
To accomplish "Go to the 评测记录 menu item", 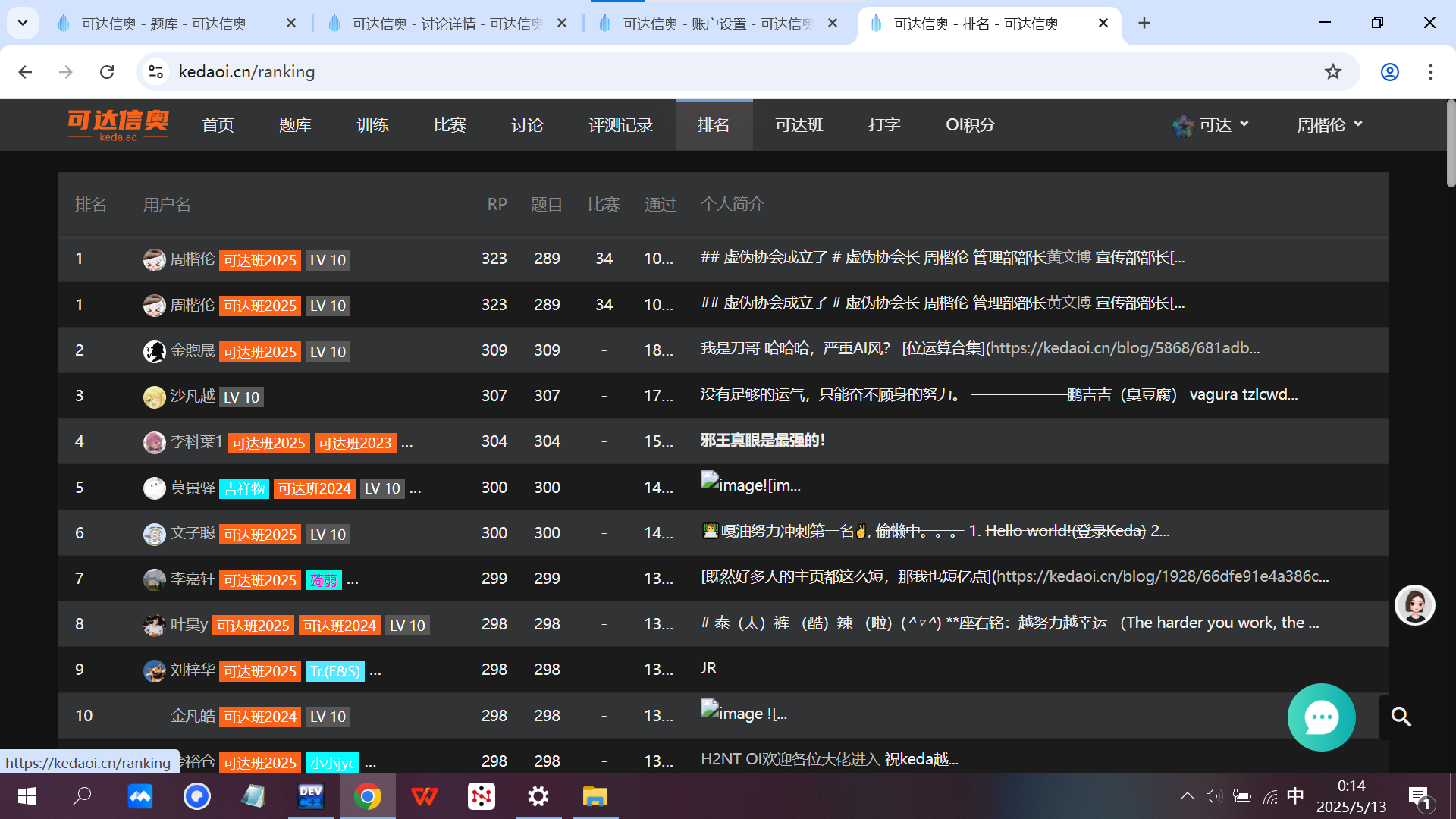I will point(620,125).
